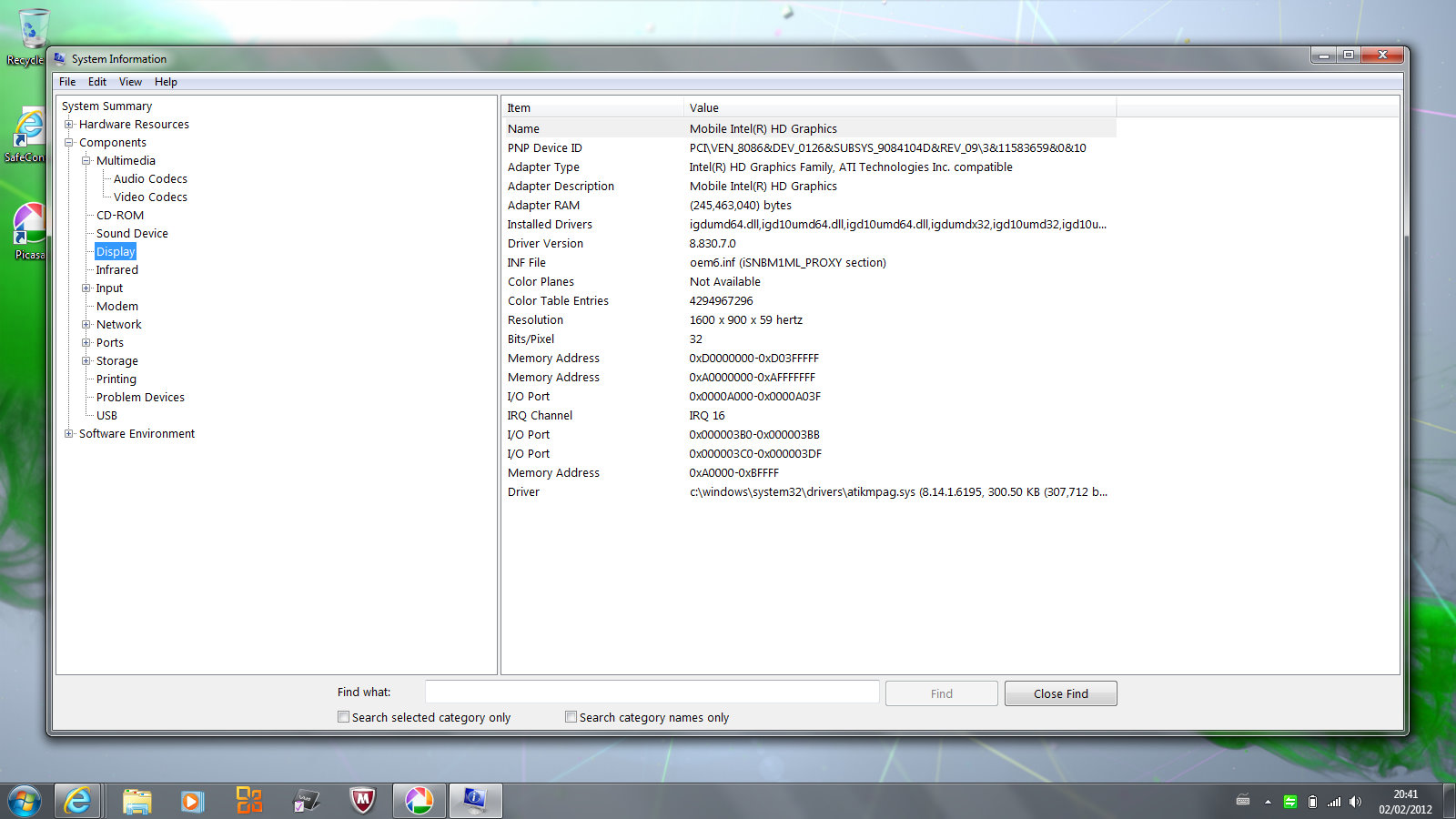Launch Internet Explorer from the taskbar
Screen dimensions: 1456x819
pos(77,801)
